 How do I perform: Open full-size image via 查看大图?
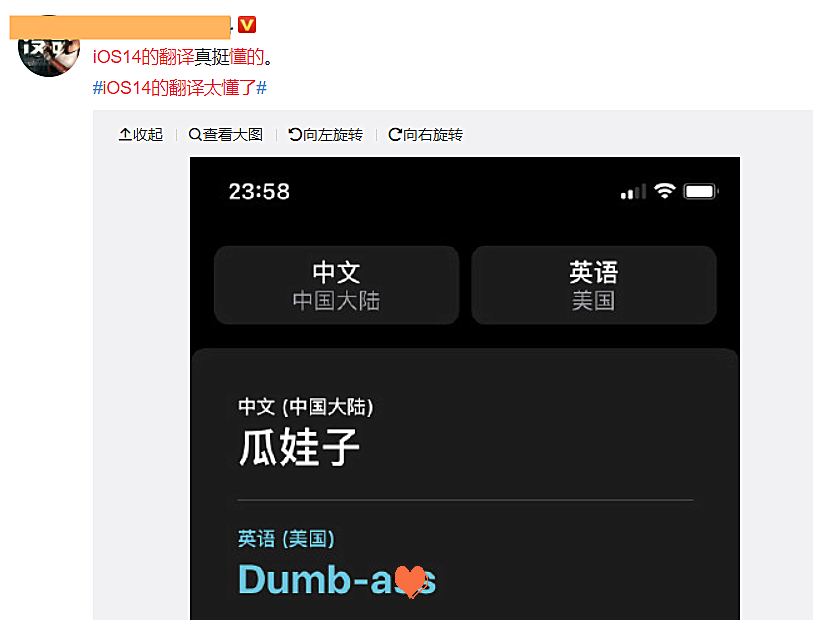[x=226, y=135]
